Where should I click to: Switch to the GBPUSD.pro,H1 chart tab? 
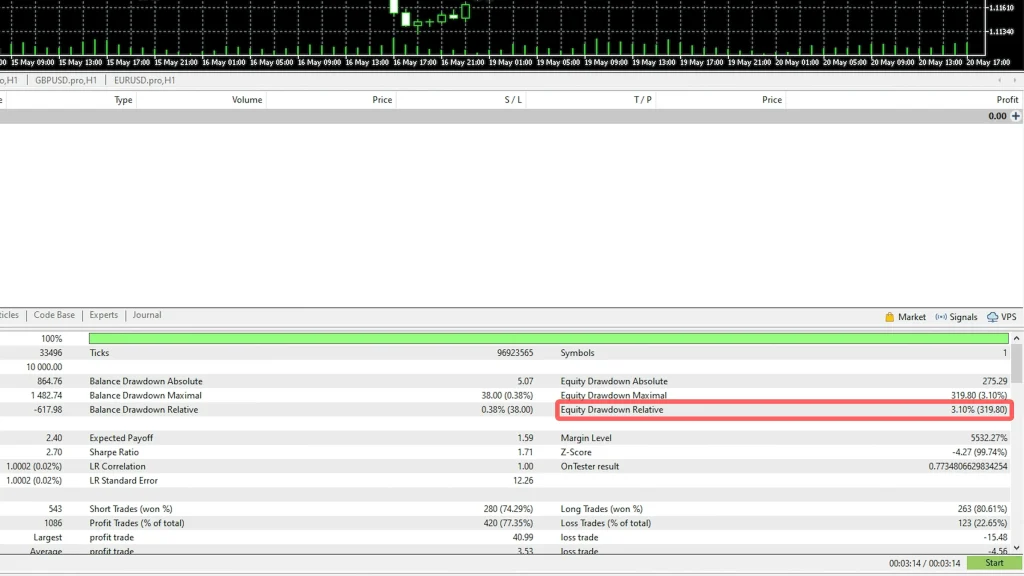point(66,80)
